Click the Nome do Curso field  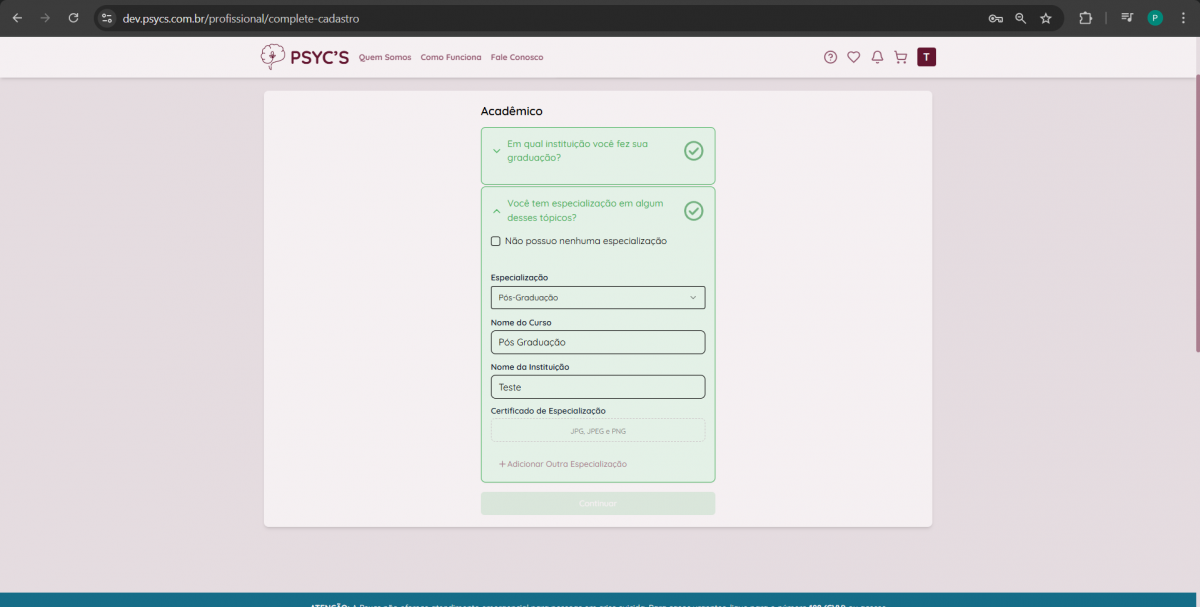coord(597,342)
